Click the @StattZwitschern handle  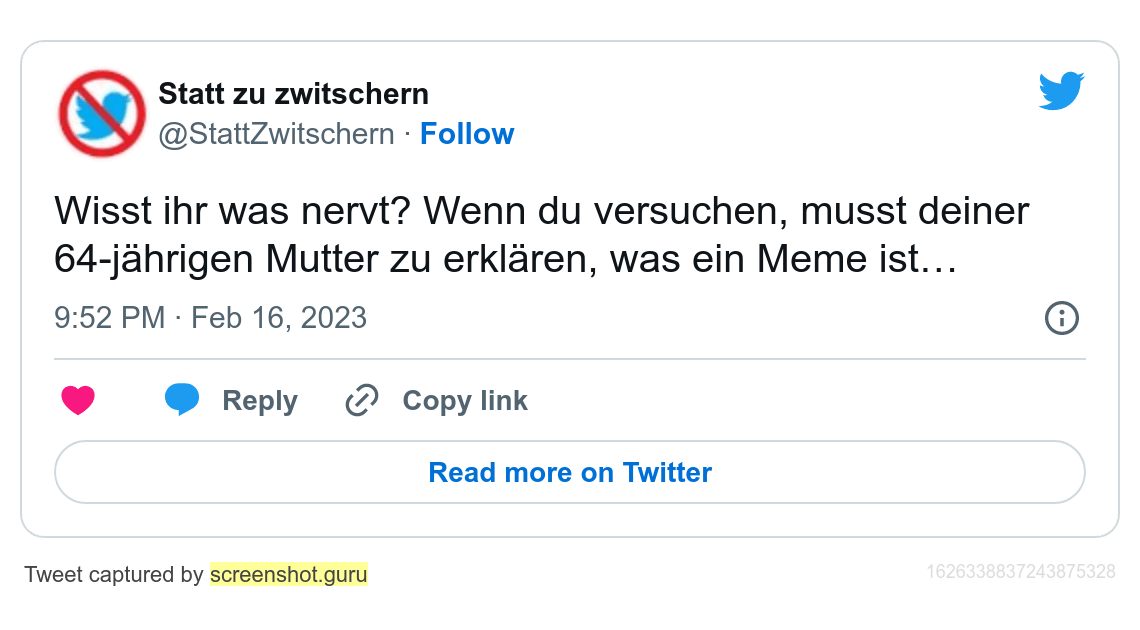276,134
